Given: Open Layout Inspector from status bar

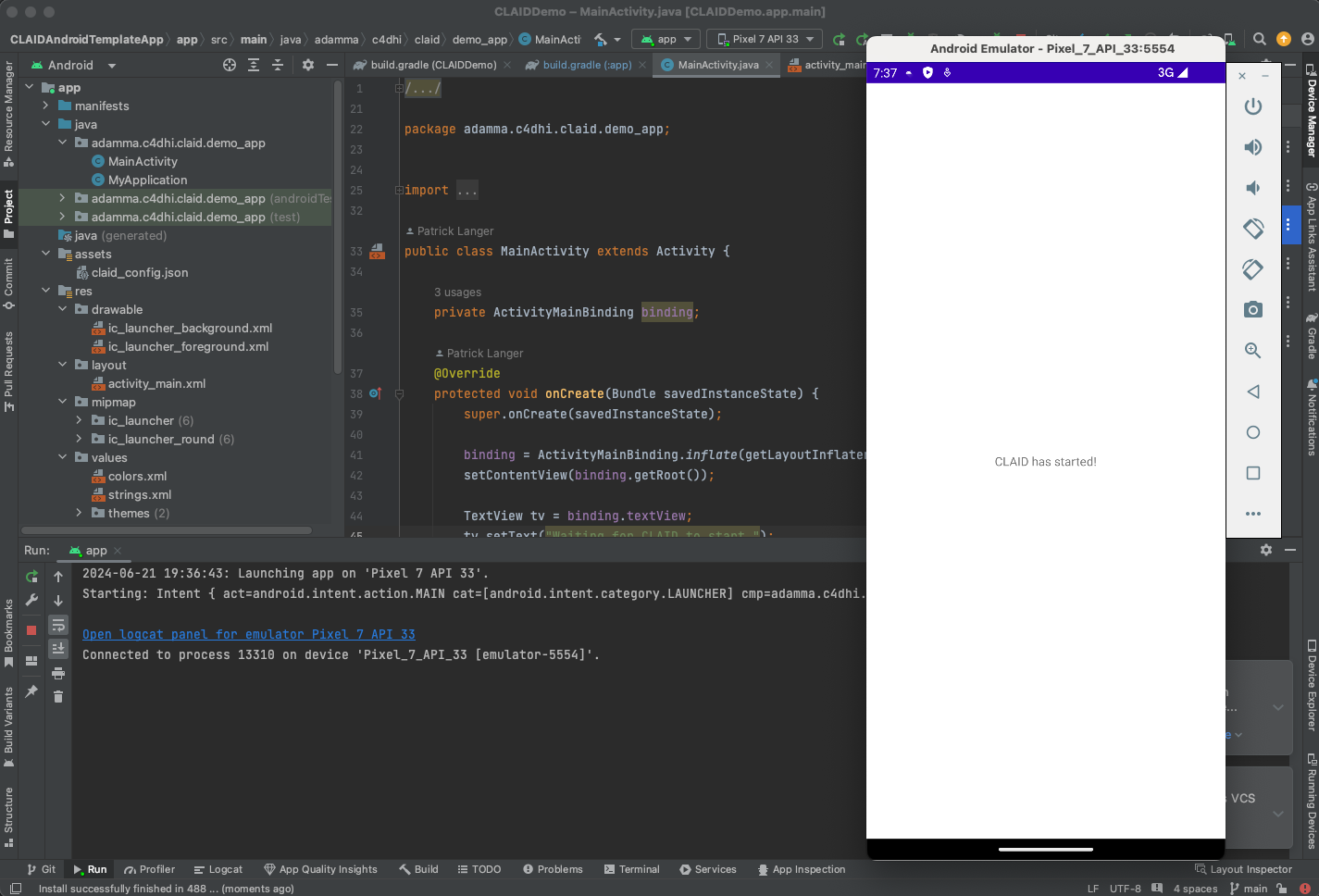Looking at the screenshot, I should tap(1243, 869).
